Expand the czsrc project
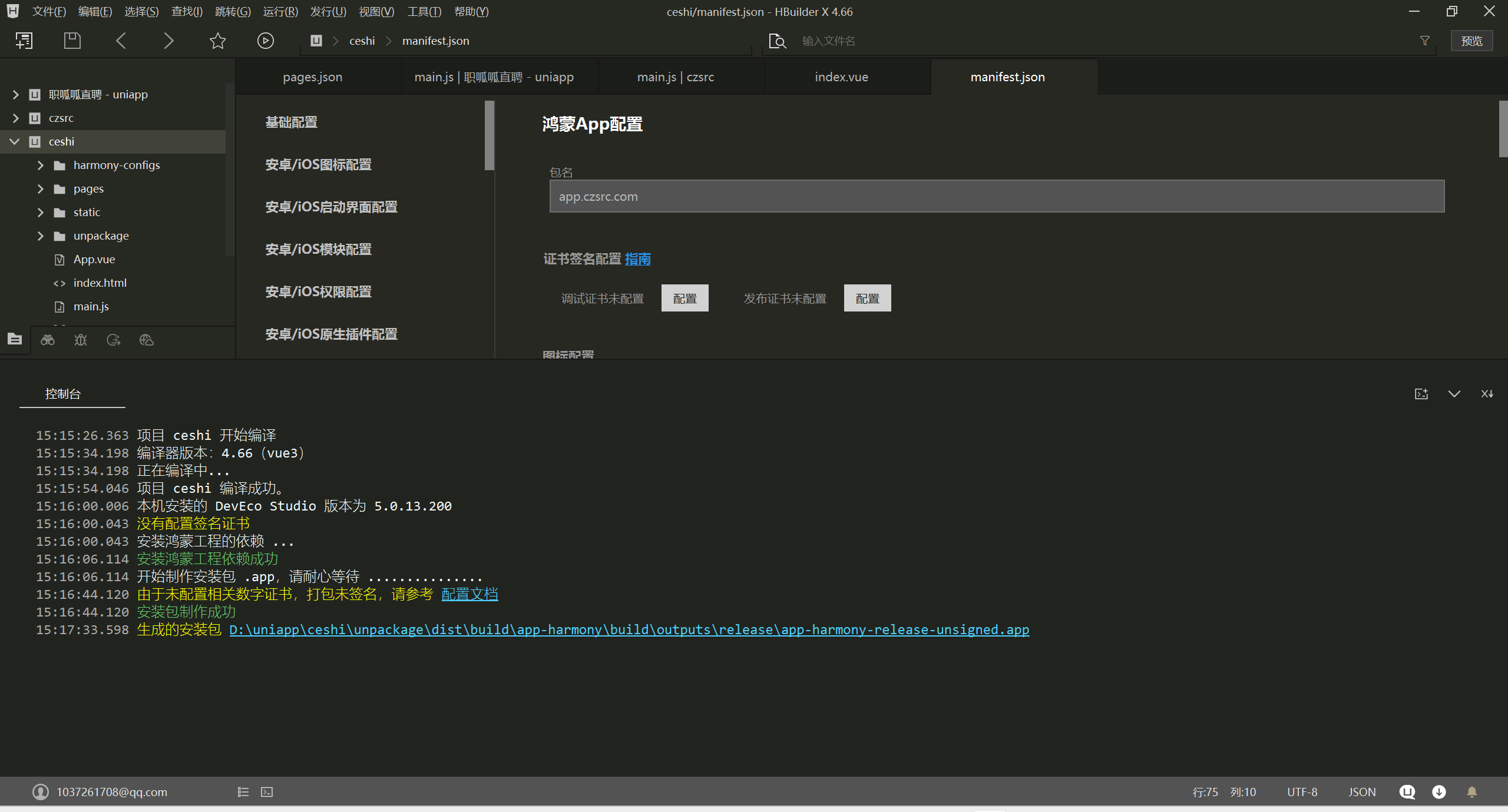The height and width of the screenshot is (812, 1508). click(15, 118)
